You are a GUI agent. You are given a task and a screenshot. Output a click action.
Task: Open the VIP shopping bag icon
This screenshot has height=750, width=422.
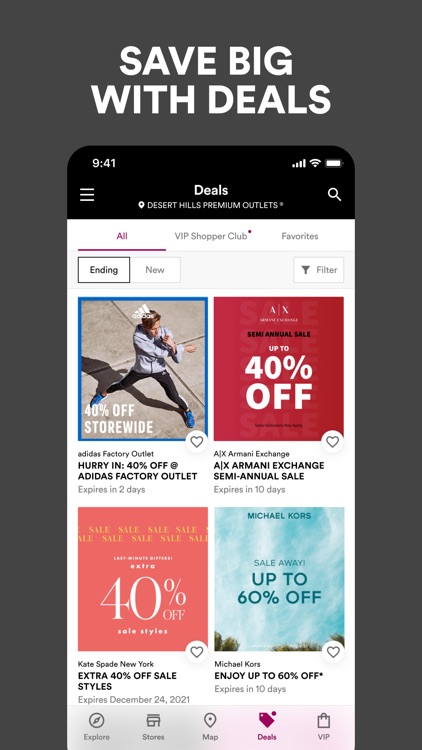click(x=324, y=720)
